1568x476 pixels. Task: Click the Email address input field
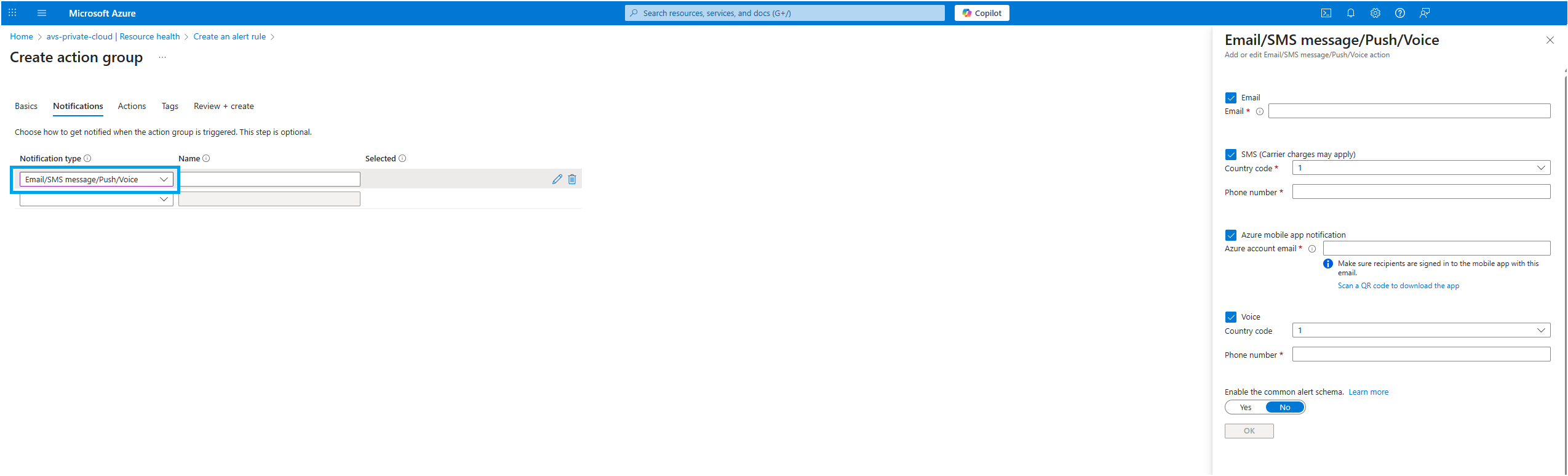1409,111
